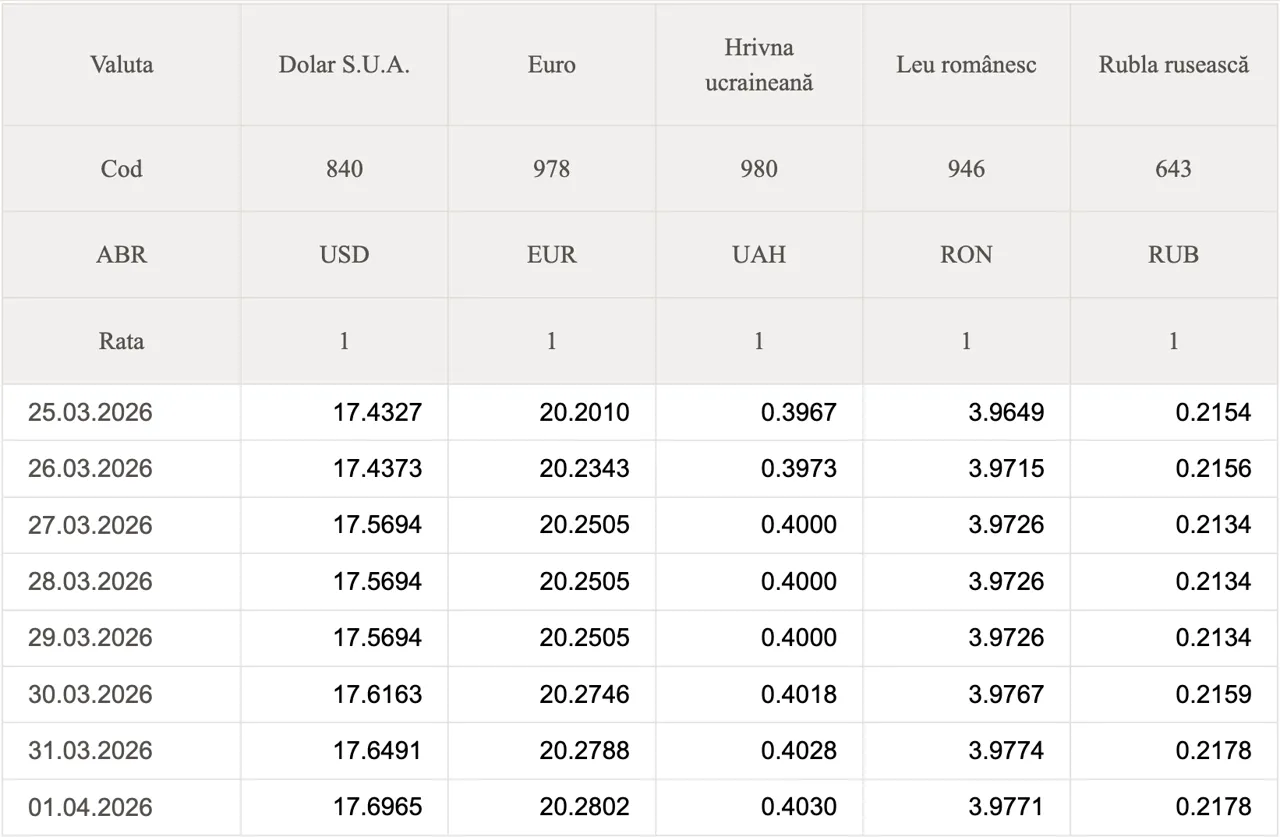Select the Euro rate 20.2343
The image size is (1280, 837).
584,468
